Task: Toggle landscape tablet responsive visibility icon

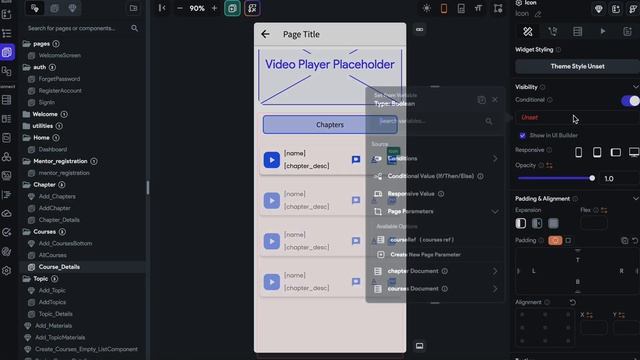Action: (616, 152)
